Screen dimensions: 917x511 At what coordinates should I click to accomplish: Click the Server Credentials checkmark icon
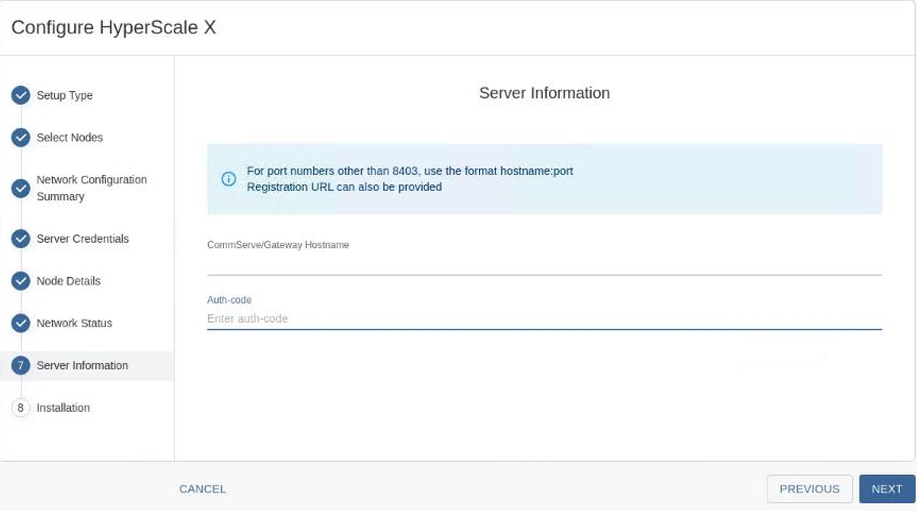[20, 239]
